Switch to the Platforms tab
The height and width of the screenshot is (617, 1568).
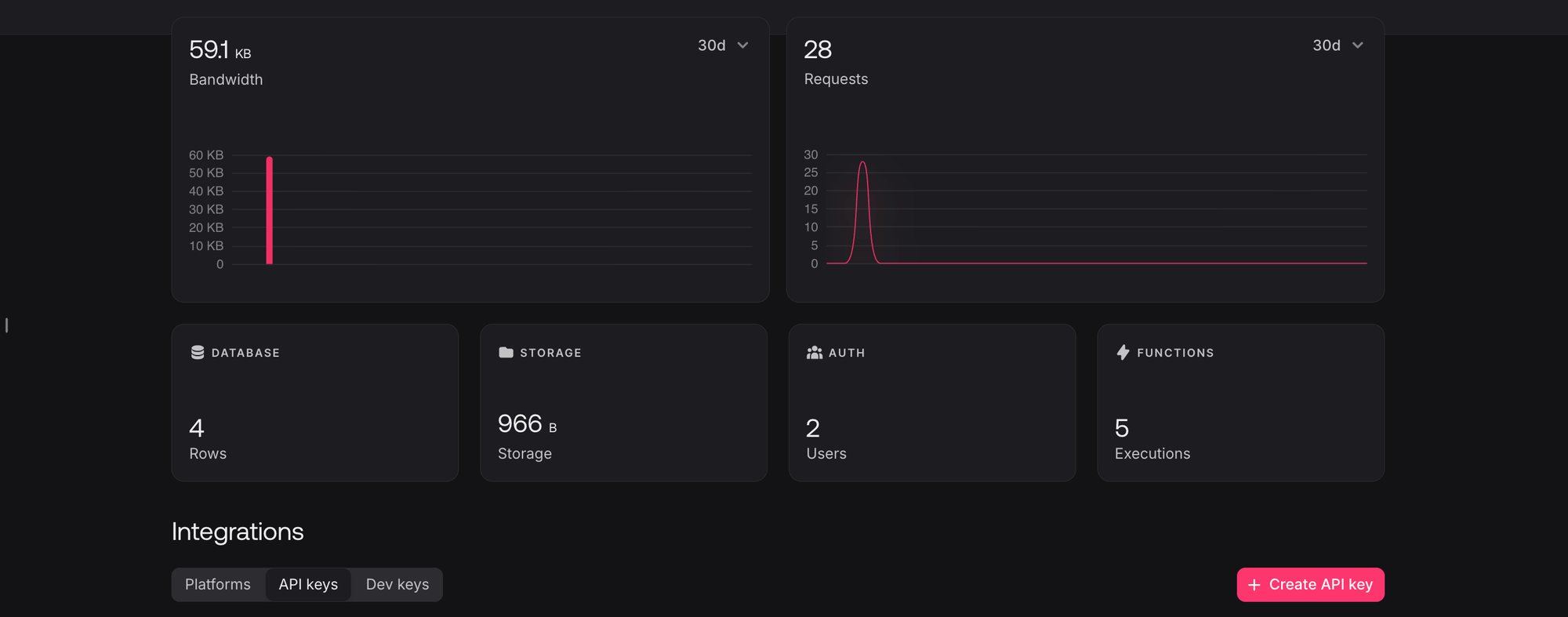218,585
